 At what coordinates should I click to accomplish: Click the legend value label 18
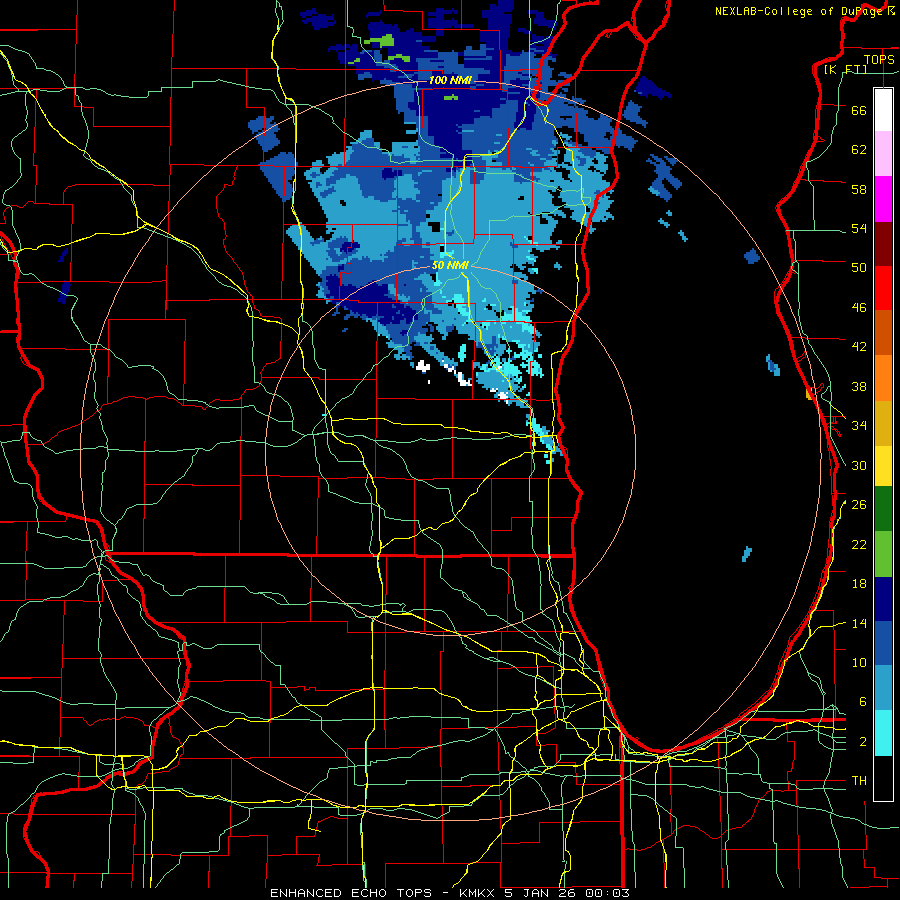coord(859,584)
